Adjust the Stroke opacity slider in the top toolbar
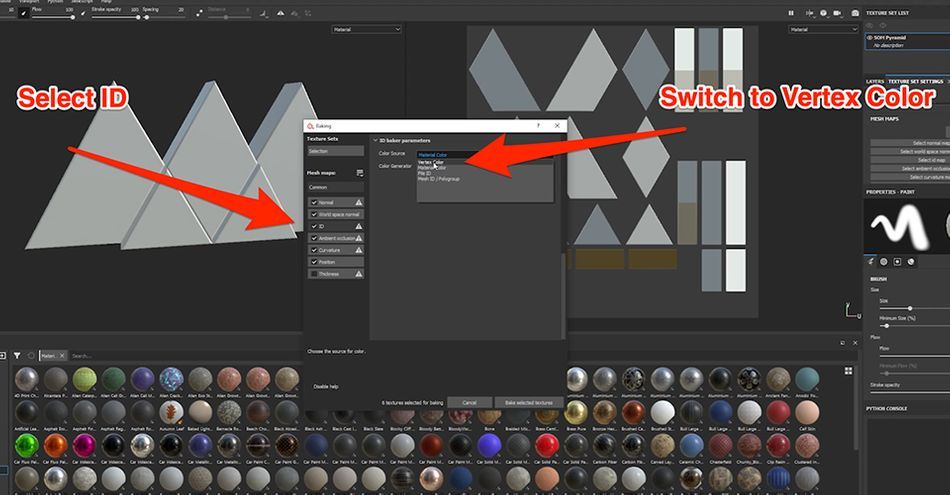 115,17
